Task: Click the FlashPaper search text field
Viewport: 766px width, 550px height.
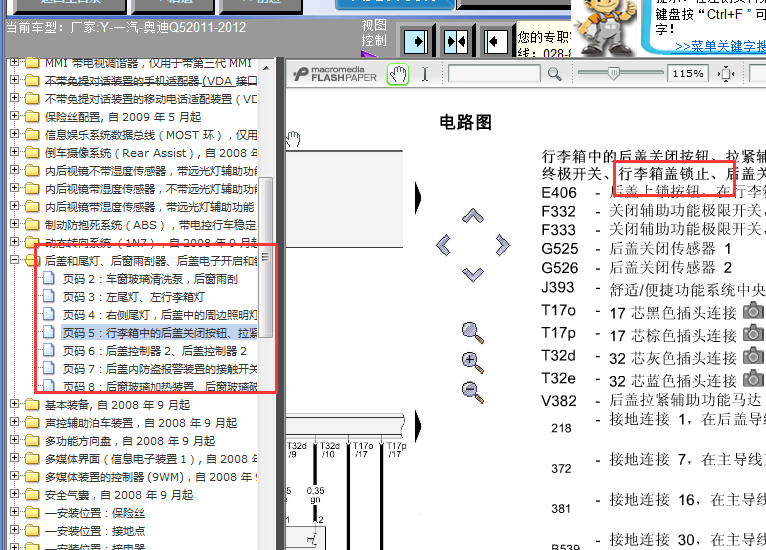Action: coord(494,74)
